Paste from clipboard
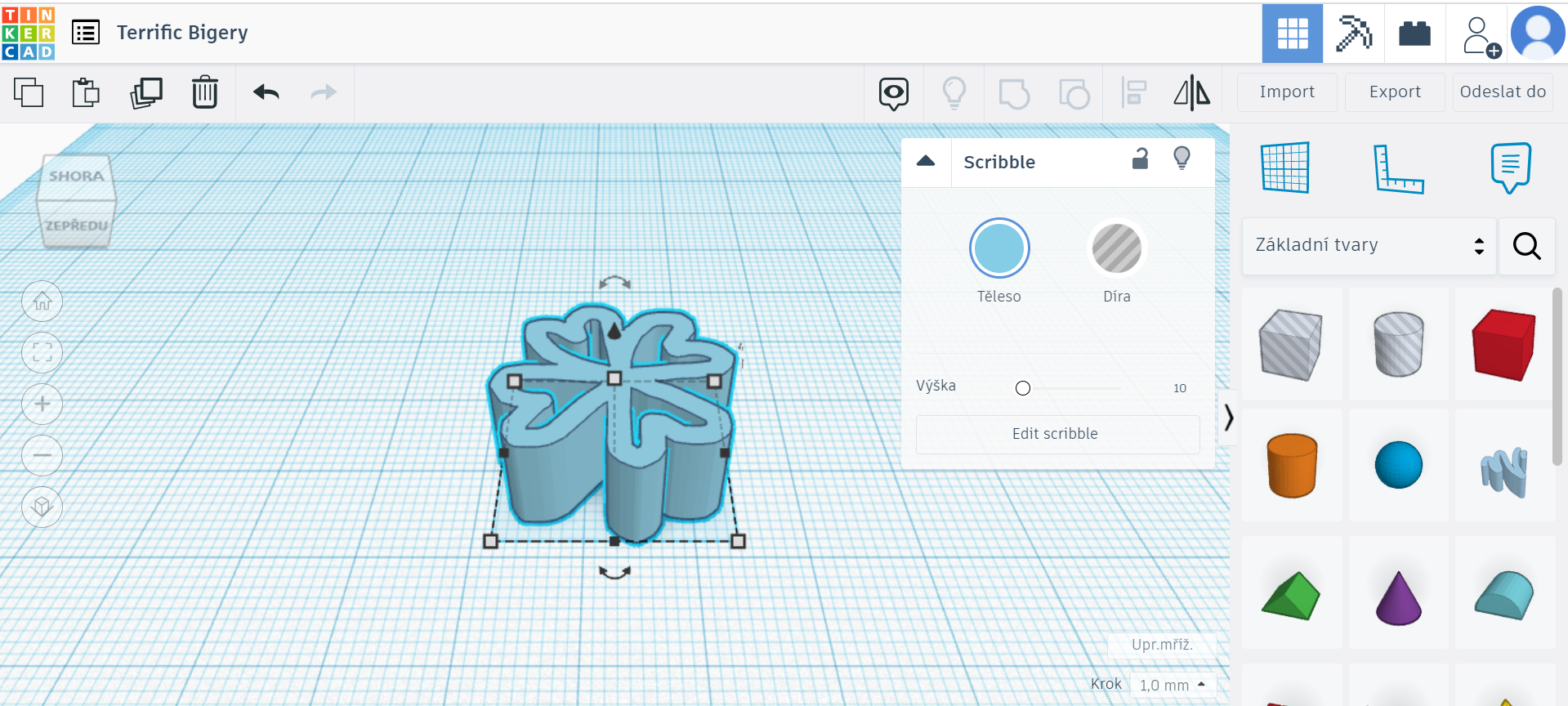The image size is (1568, 706). pyautogui.click(x=86, y=92)
